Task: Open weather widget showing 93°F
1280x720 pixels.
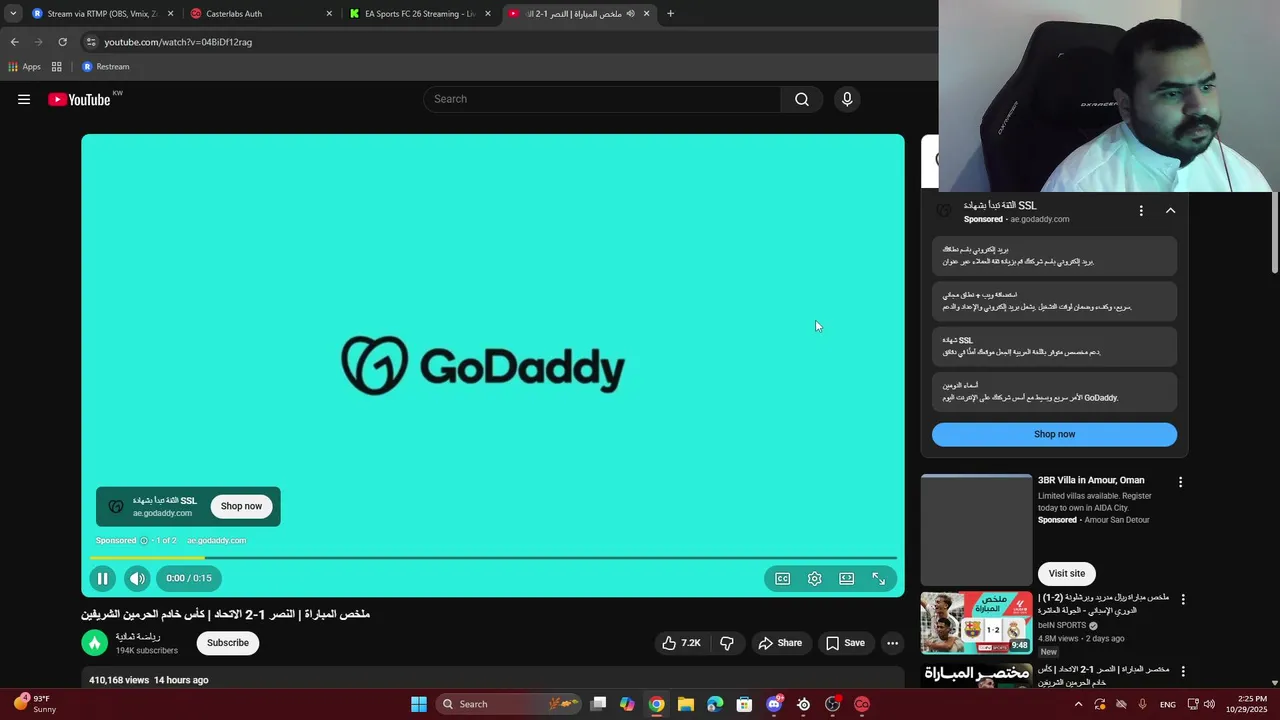Action: [x=35, y=704]
